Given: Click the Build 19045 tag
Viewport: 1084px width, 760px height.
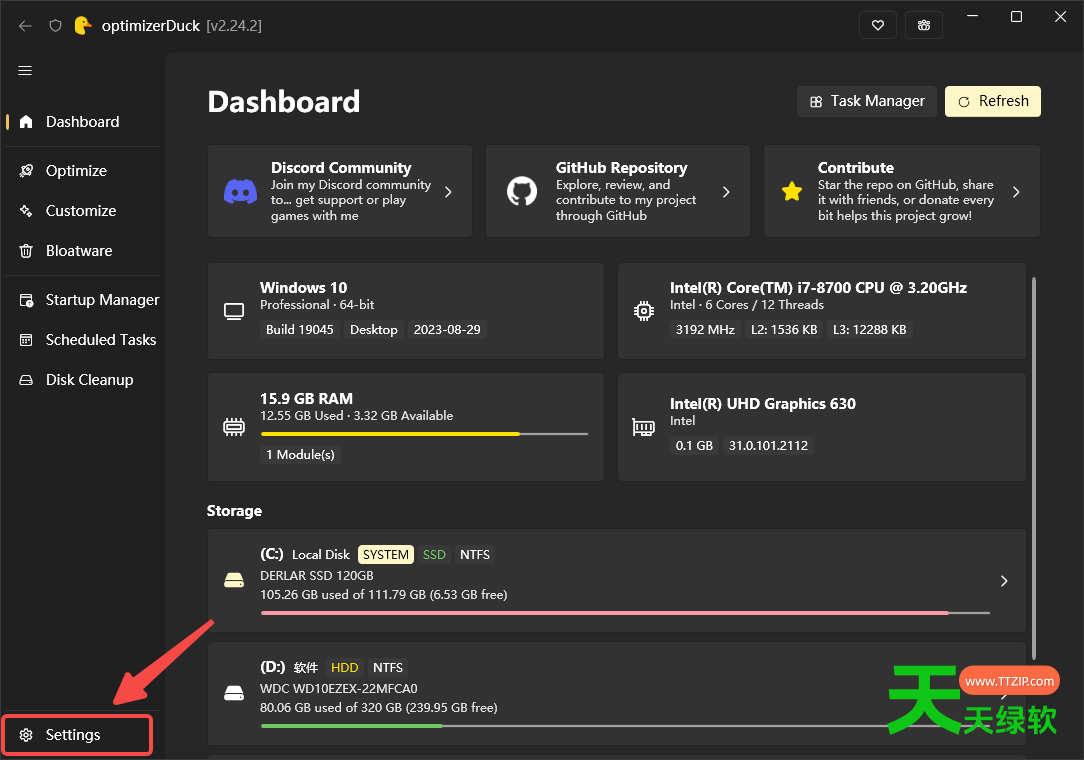Looking at the screenshot, I should 300,330.
